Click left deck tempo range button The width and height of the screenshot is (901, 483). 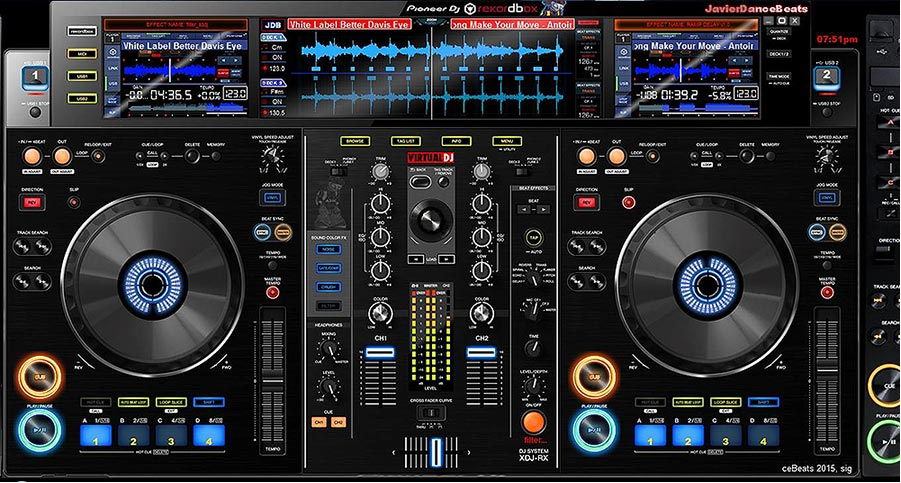(272, 265)
